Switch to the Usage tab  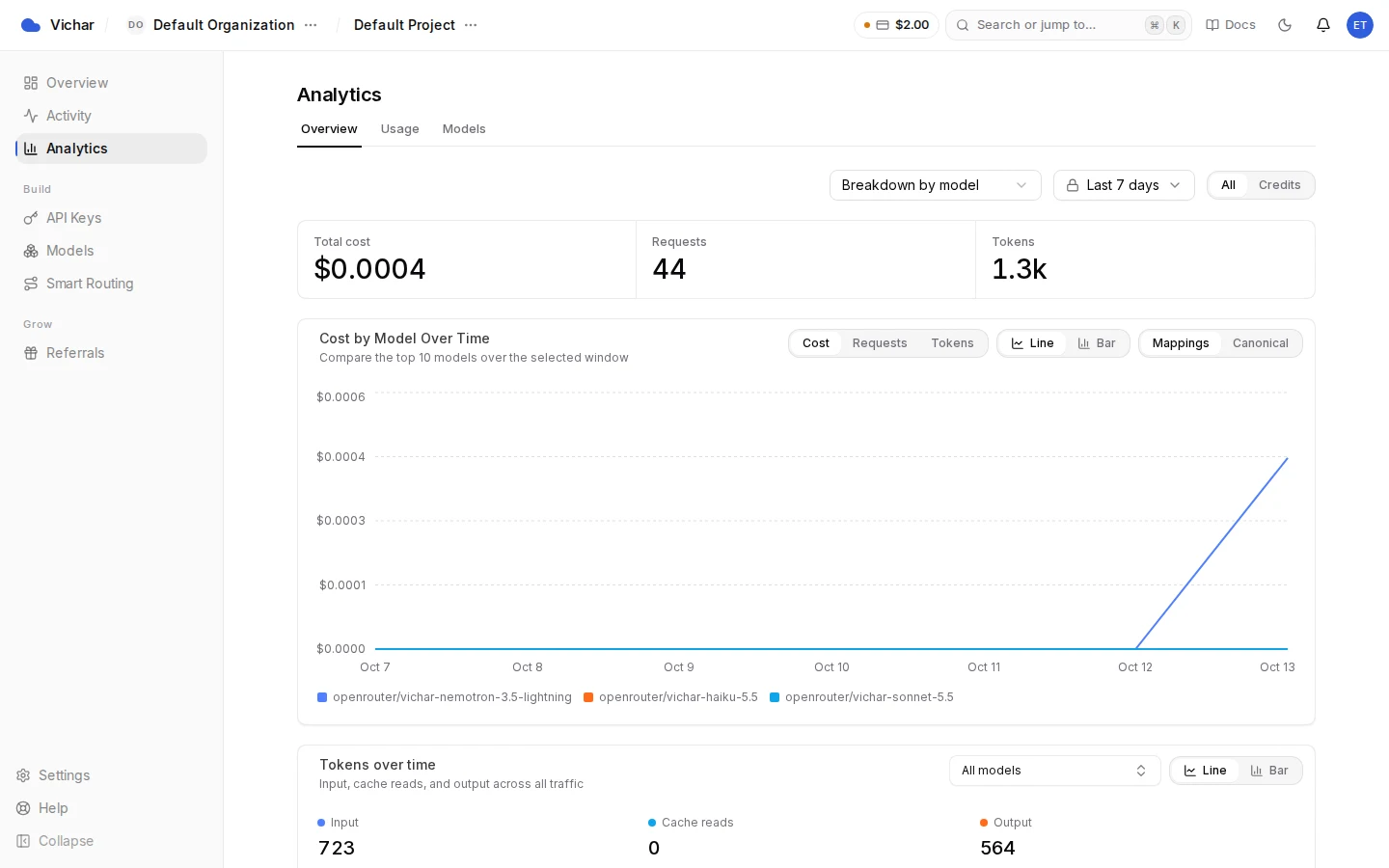[399, 129]
